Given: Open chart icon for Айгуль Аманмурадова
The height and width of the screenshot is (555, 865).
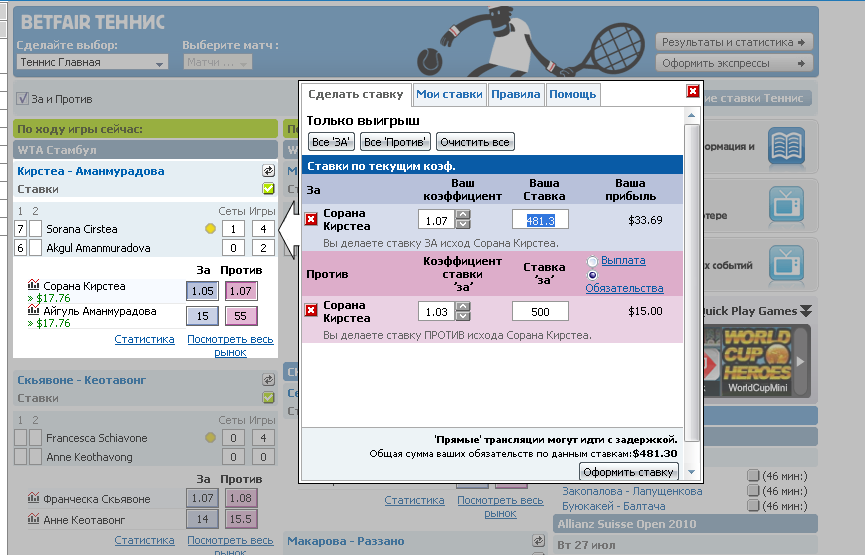Looking at the screenshot, I should (x=34, y=309).
